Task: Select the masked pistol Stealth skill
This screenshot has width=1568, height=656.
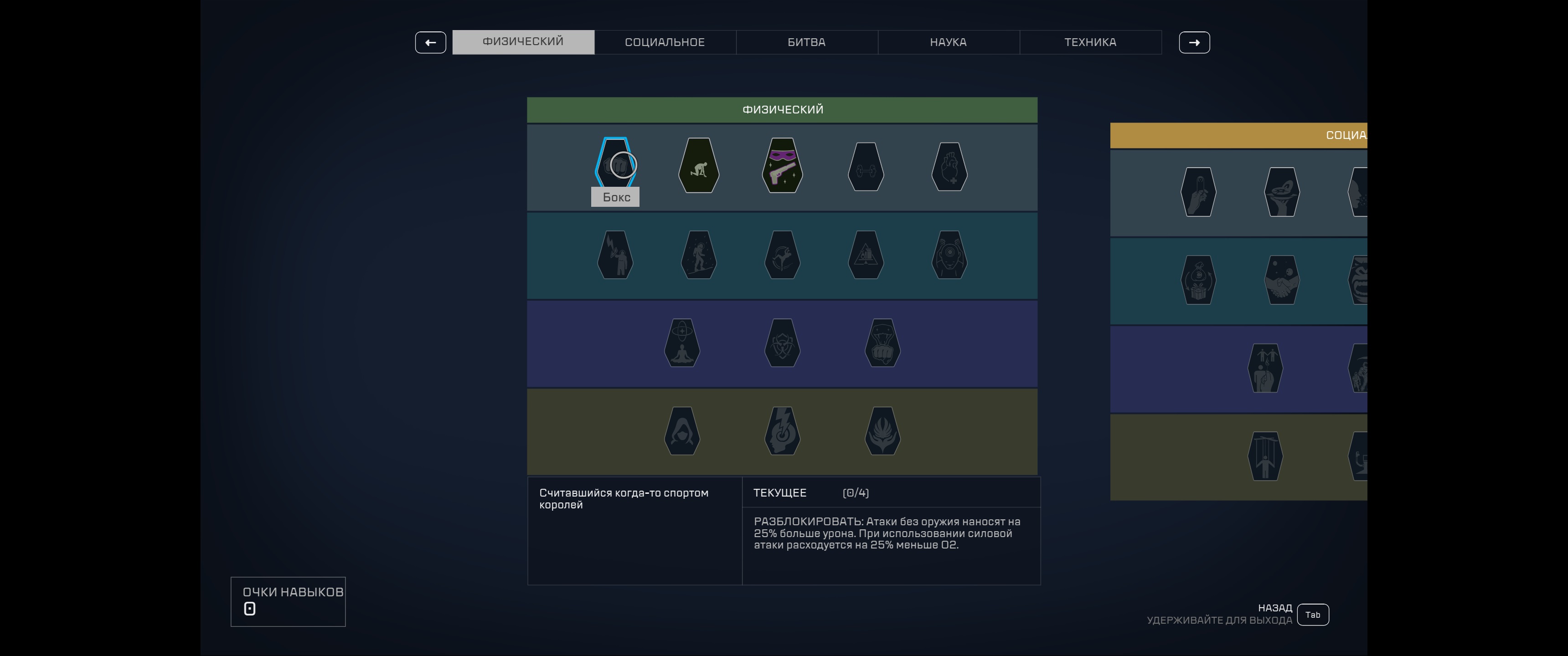Action: tap(782, 165)
